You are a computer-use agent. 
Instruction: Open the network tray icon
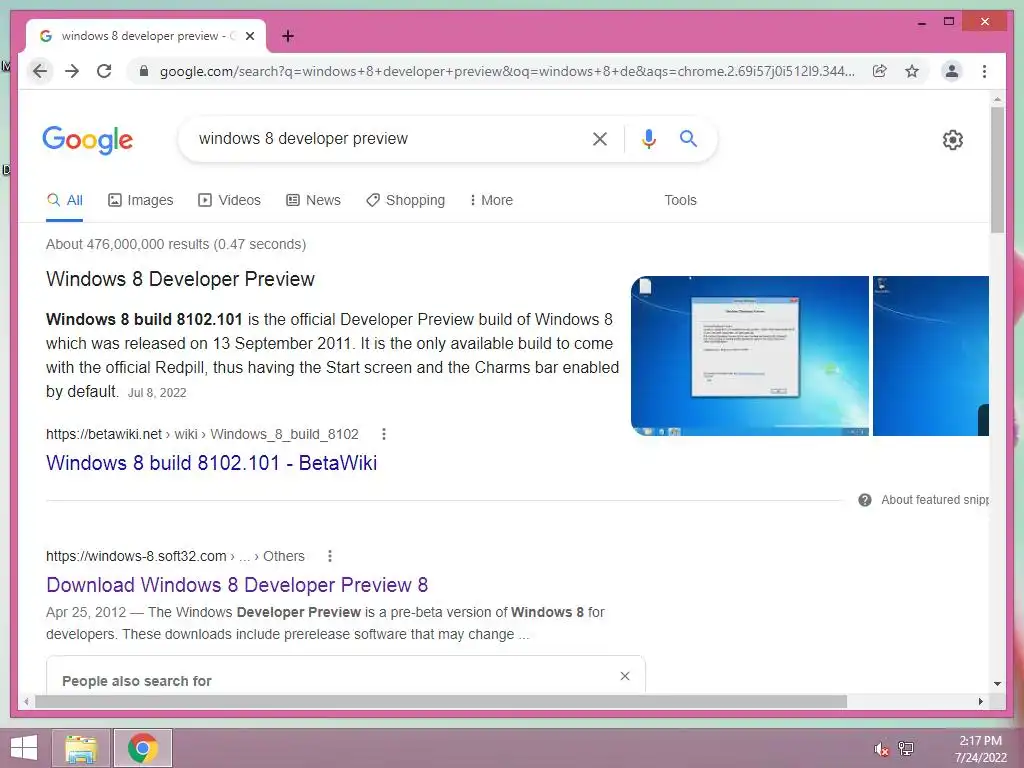[x=906, y=749]
